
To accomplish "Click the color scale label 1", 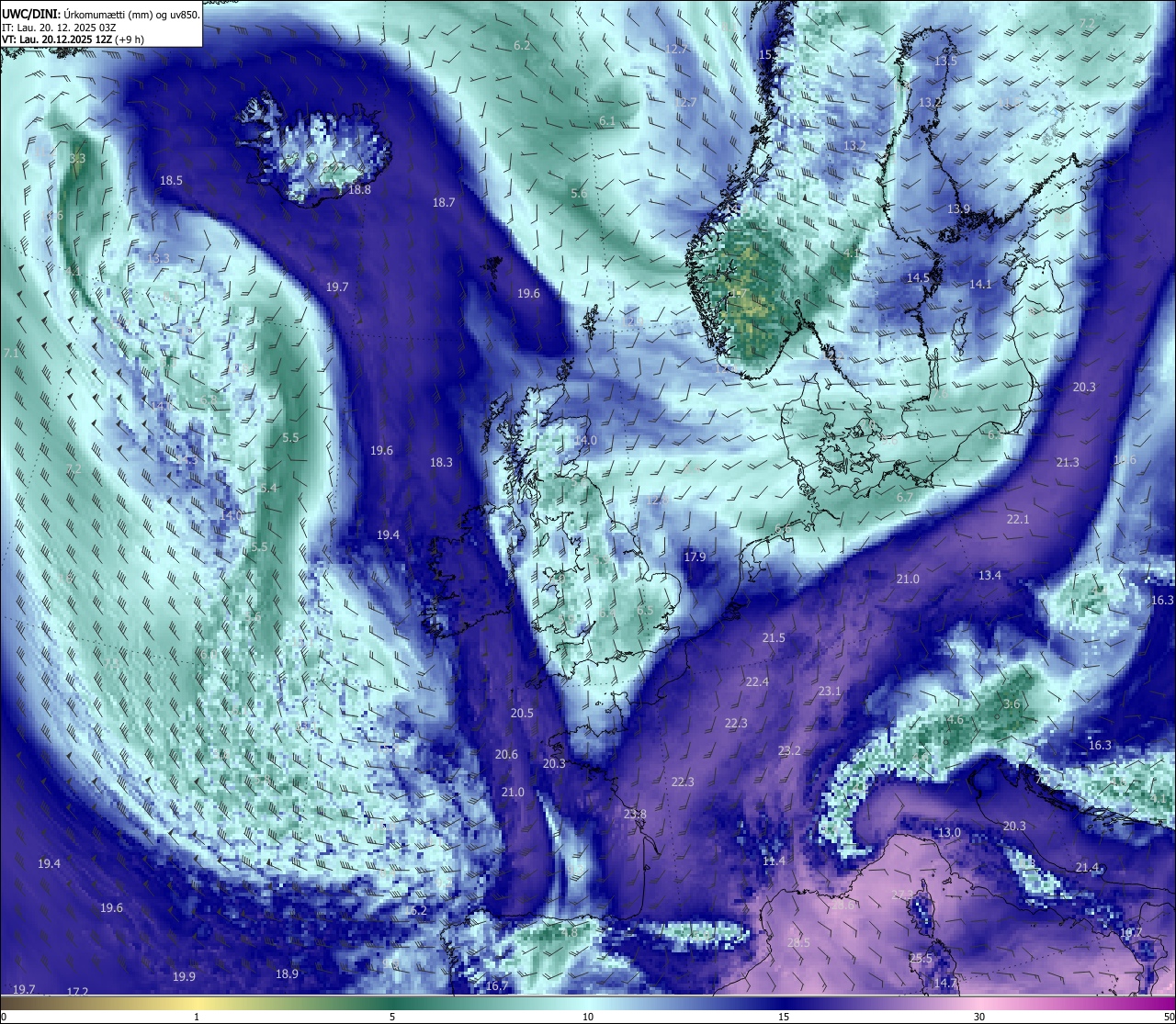I will click(197, 1016).
